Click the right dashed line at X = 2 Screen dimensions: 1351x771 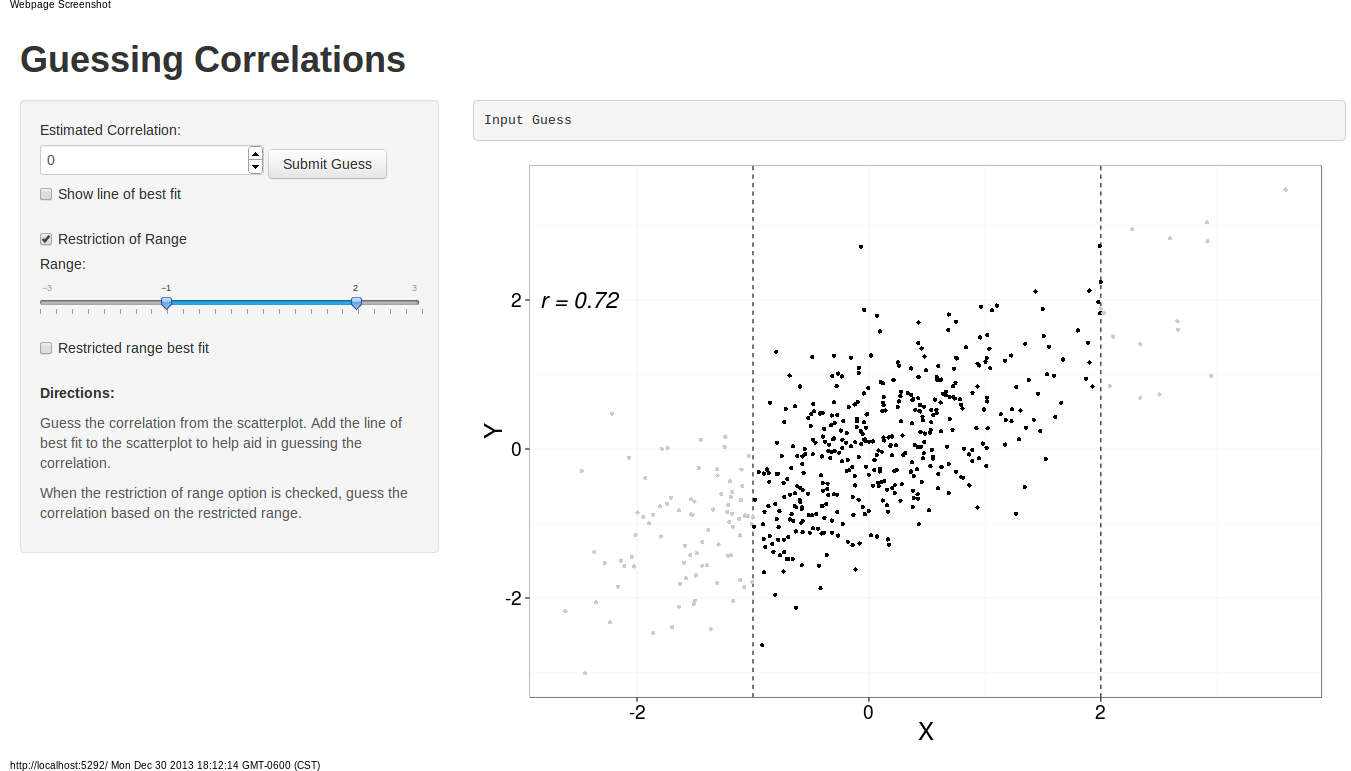point(1101,430)
